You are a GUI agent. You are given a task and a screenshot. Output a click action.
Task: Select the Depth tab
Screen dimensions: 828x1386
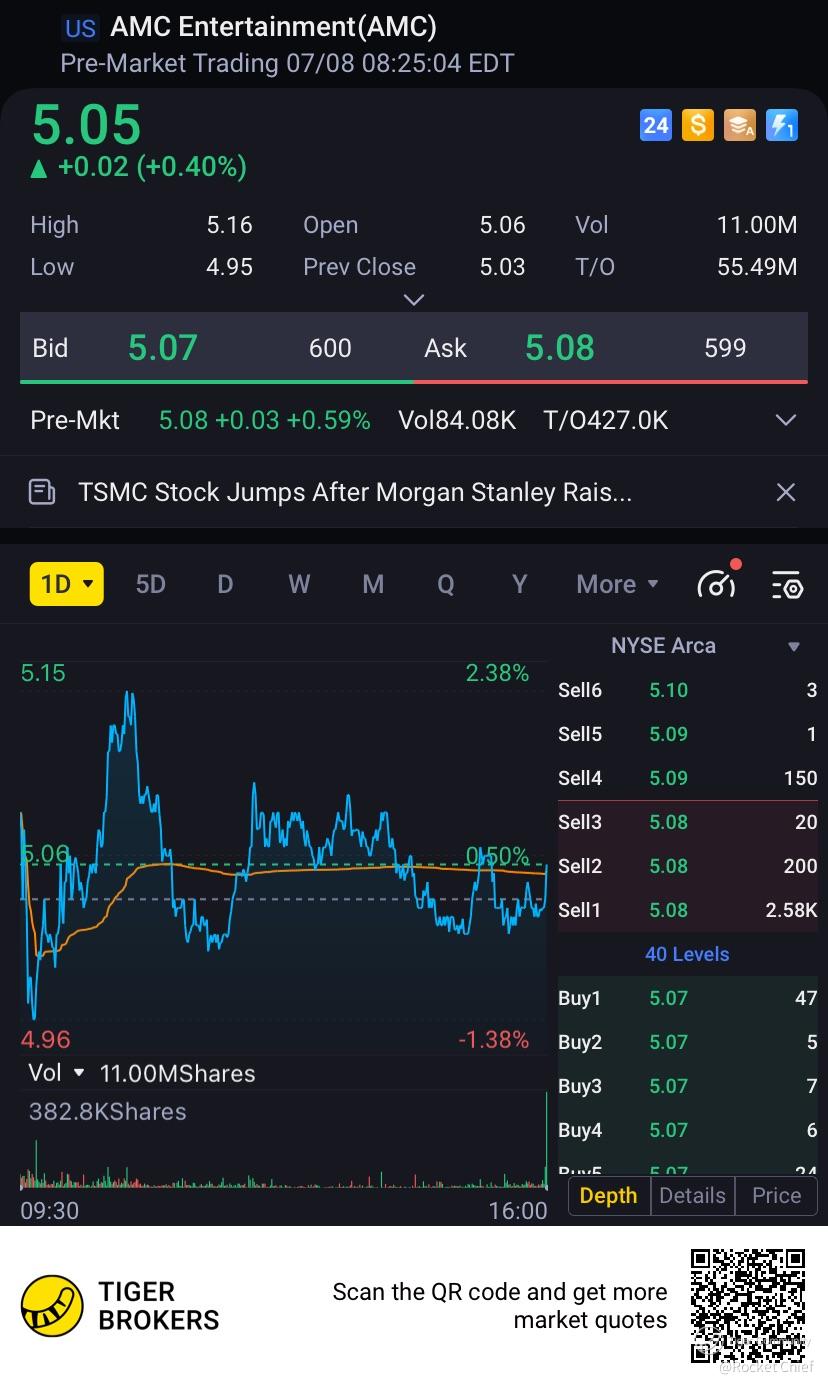(608, 1196)
